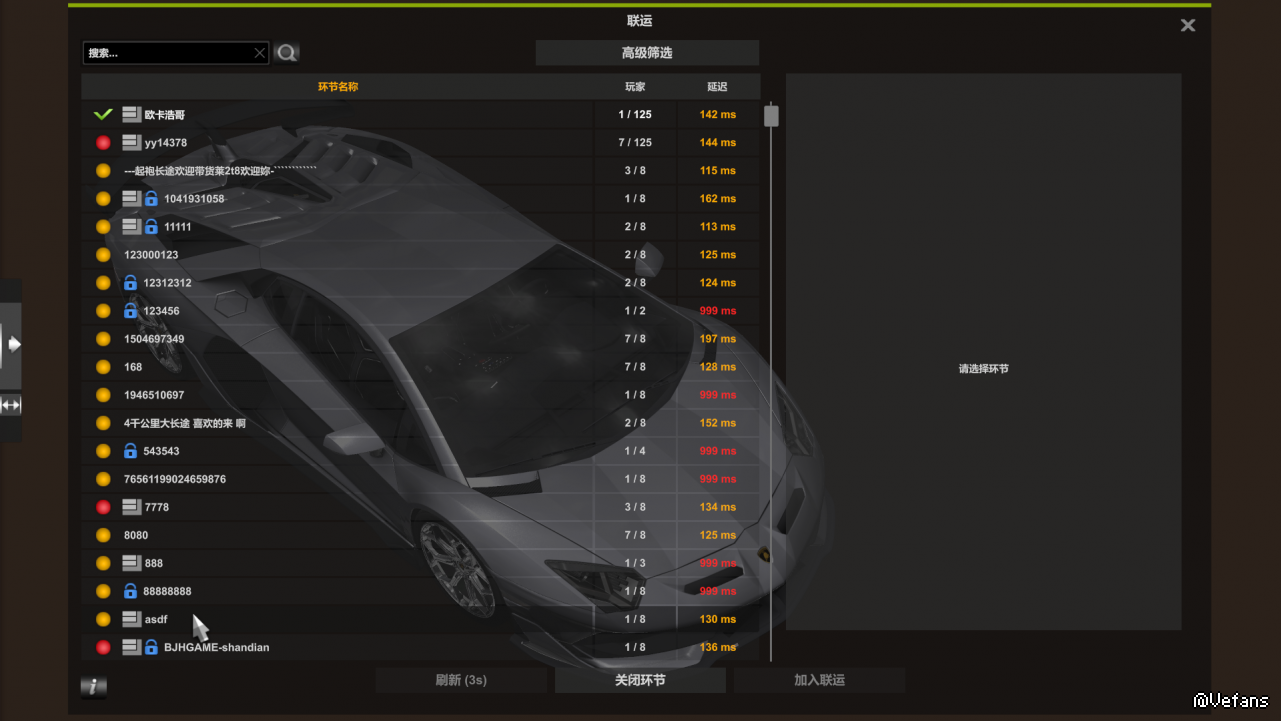Viewport: 1281px width, 721px height.
Task: Click the mod list icon beside 888
Action: (132, 563)
